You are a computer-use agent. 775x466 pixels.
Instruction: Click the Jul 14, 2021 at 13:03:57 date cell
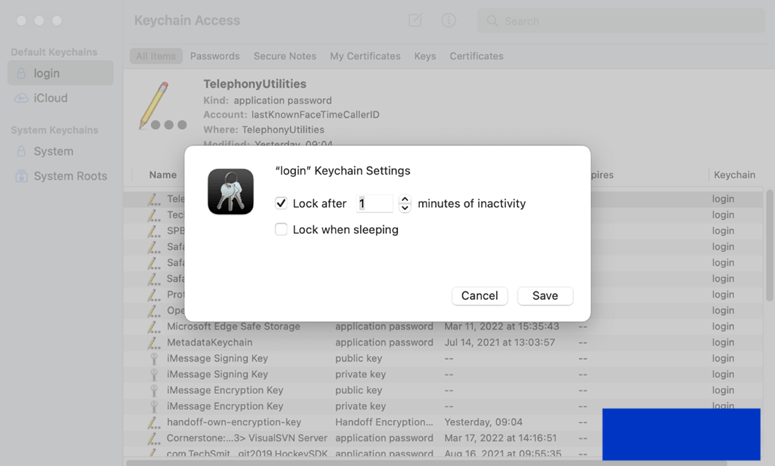500,342
